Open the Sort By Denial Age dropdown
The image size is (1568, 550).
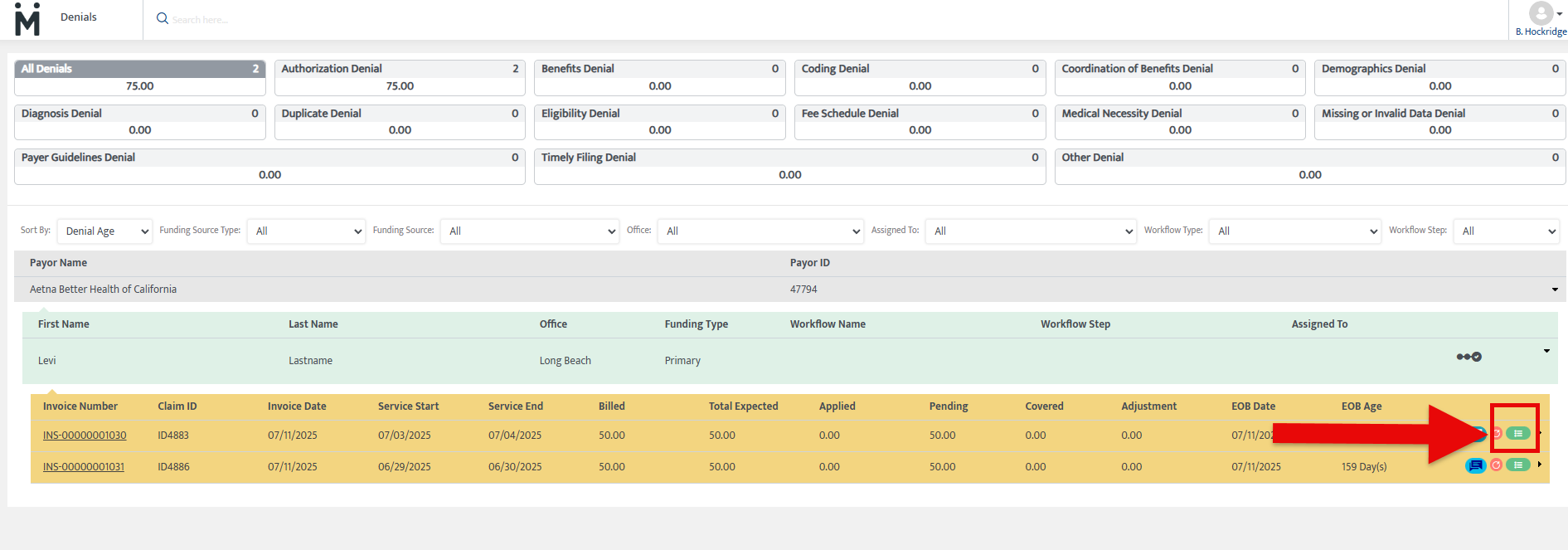pyautogui.click(x=105, y=231)
